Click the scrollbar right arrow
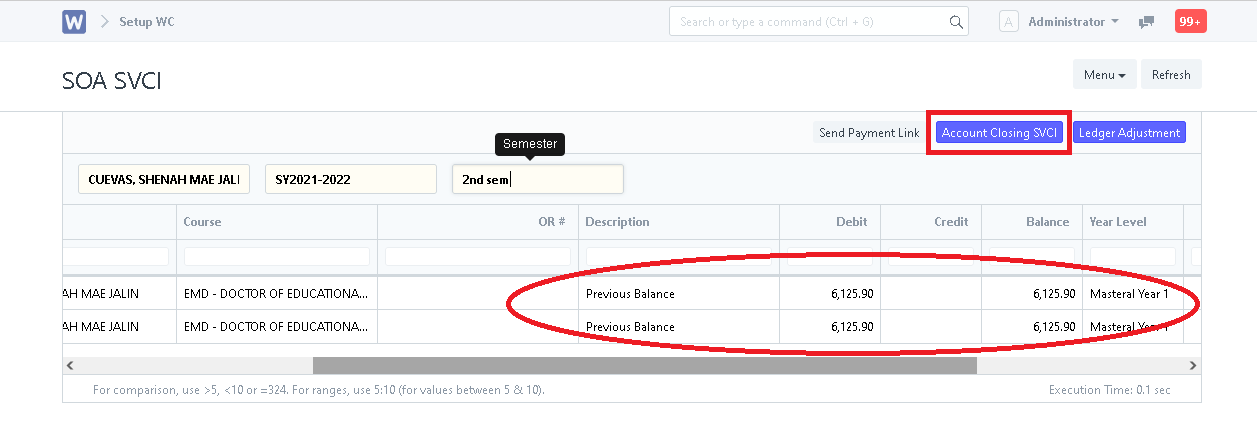 (1192, 366)
